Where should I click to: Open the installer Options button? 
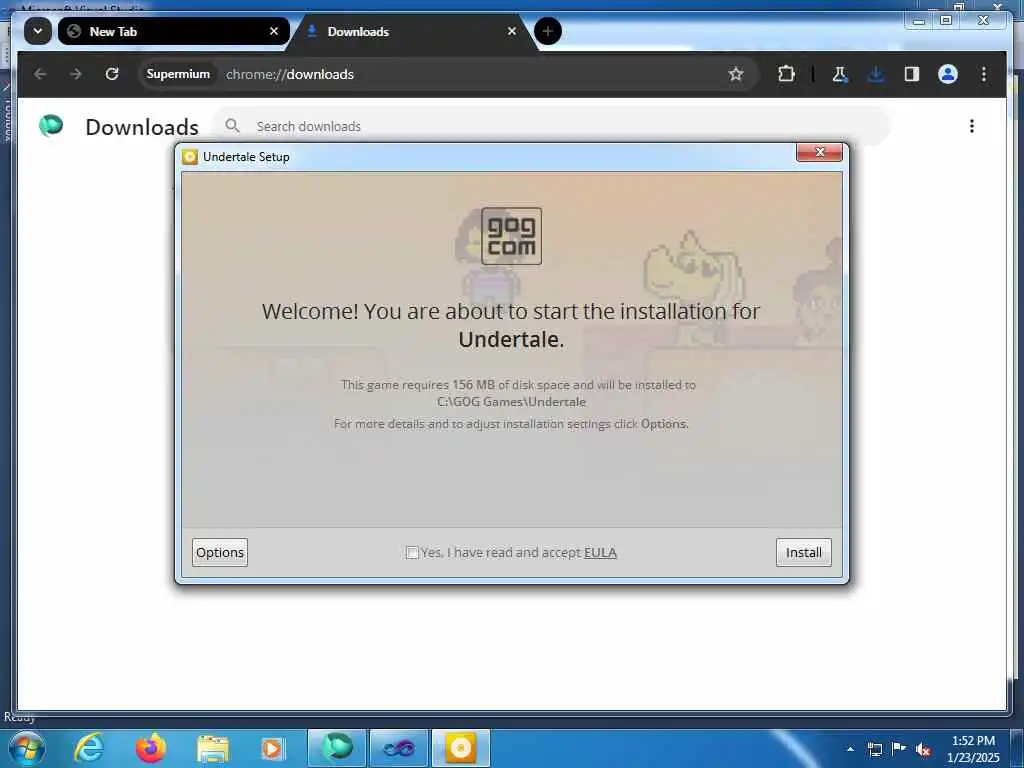pyautogui.click(x=220, y=552)
